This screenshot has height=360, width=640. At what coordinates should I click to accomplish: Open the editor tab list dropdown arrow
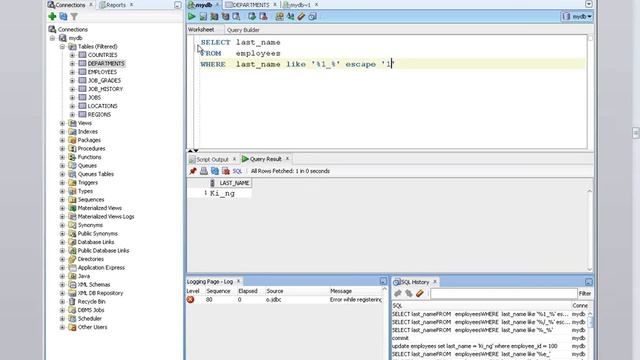[589, 4]
